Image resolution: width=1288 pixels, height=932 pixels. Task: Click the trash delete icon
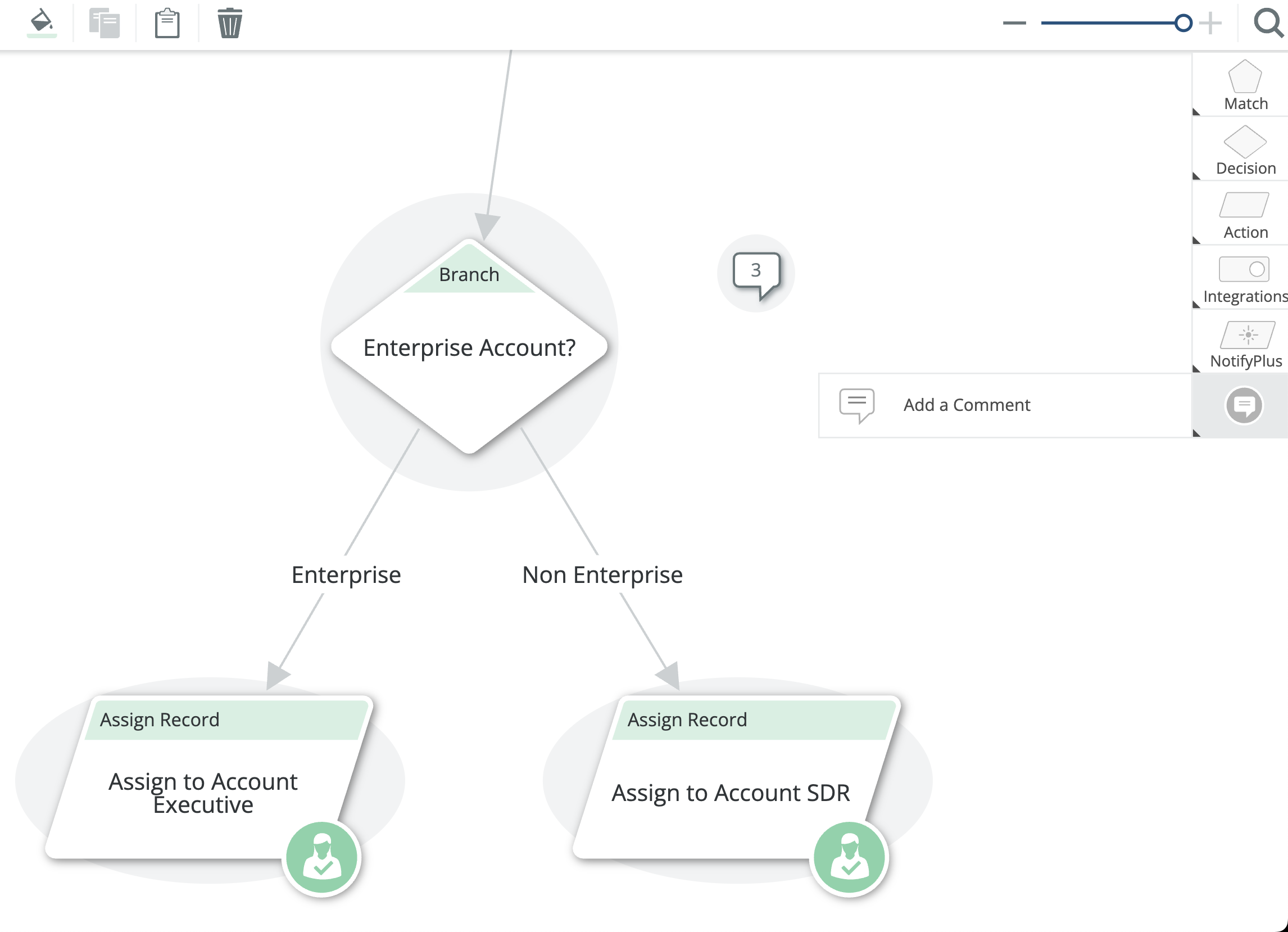tap(230, 23)
